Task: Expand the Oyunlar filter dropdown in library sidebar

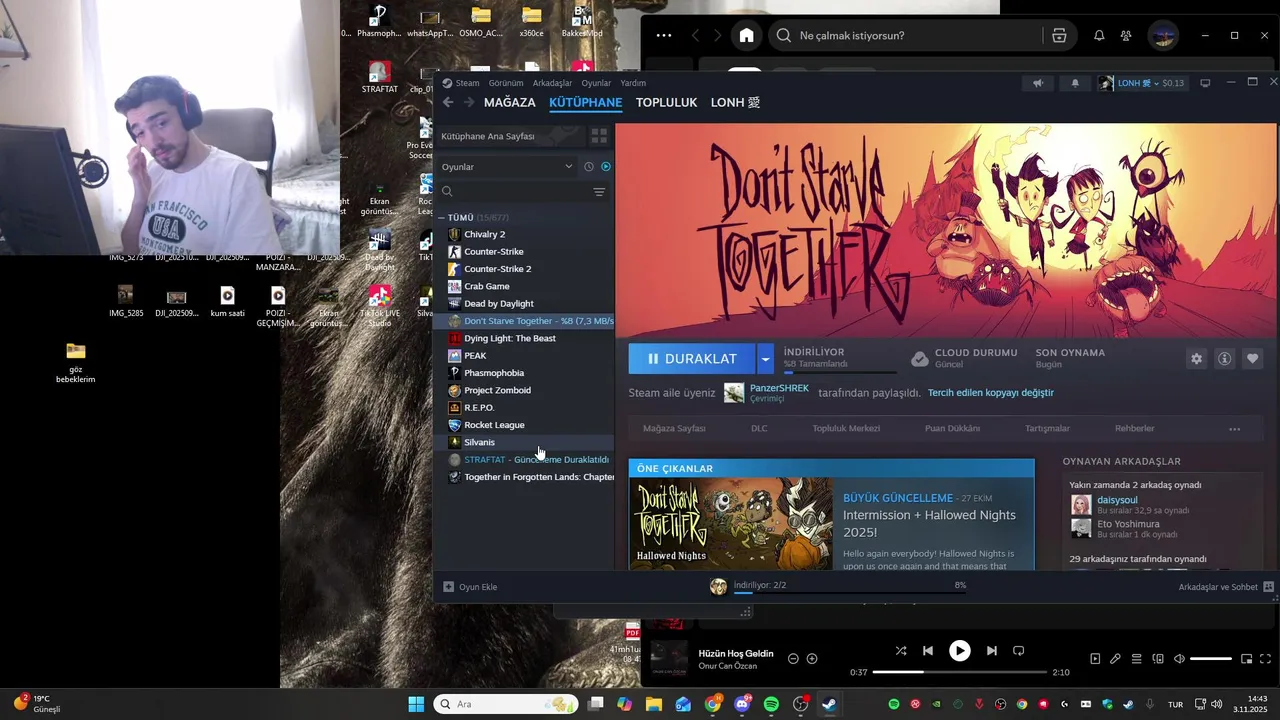Action: (507, 166)
